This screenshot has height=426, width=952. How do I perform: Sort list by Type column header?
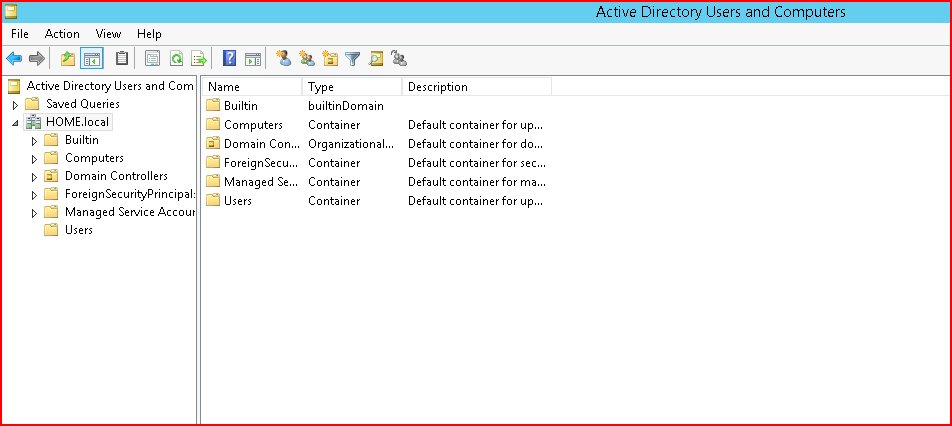pos(352,87)
